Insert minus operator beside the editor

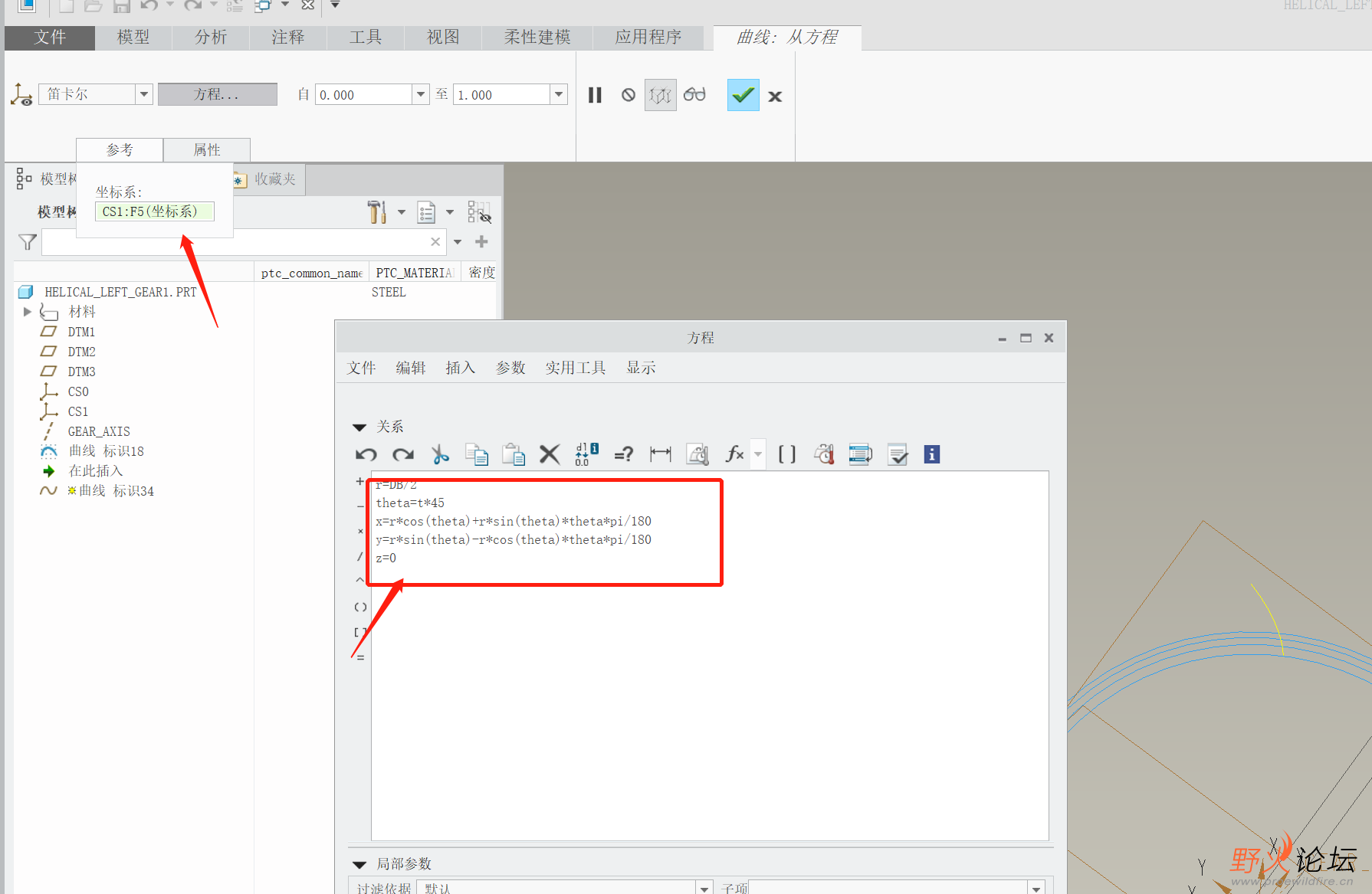click(360, 506)
